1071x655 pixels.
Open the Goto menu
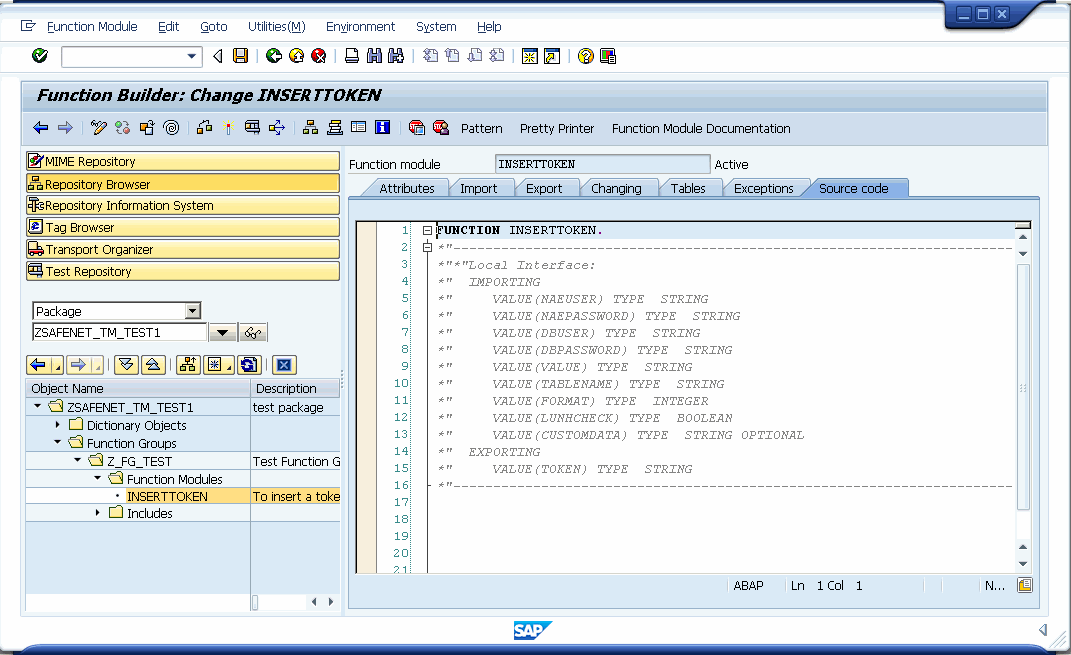coord(213,27)
